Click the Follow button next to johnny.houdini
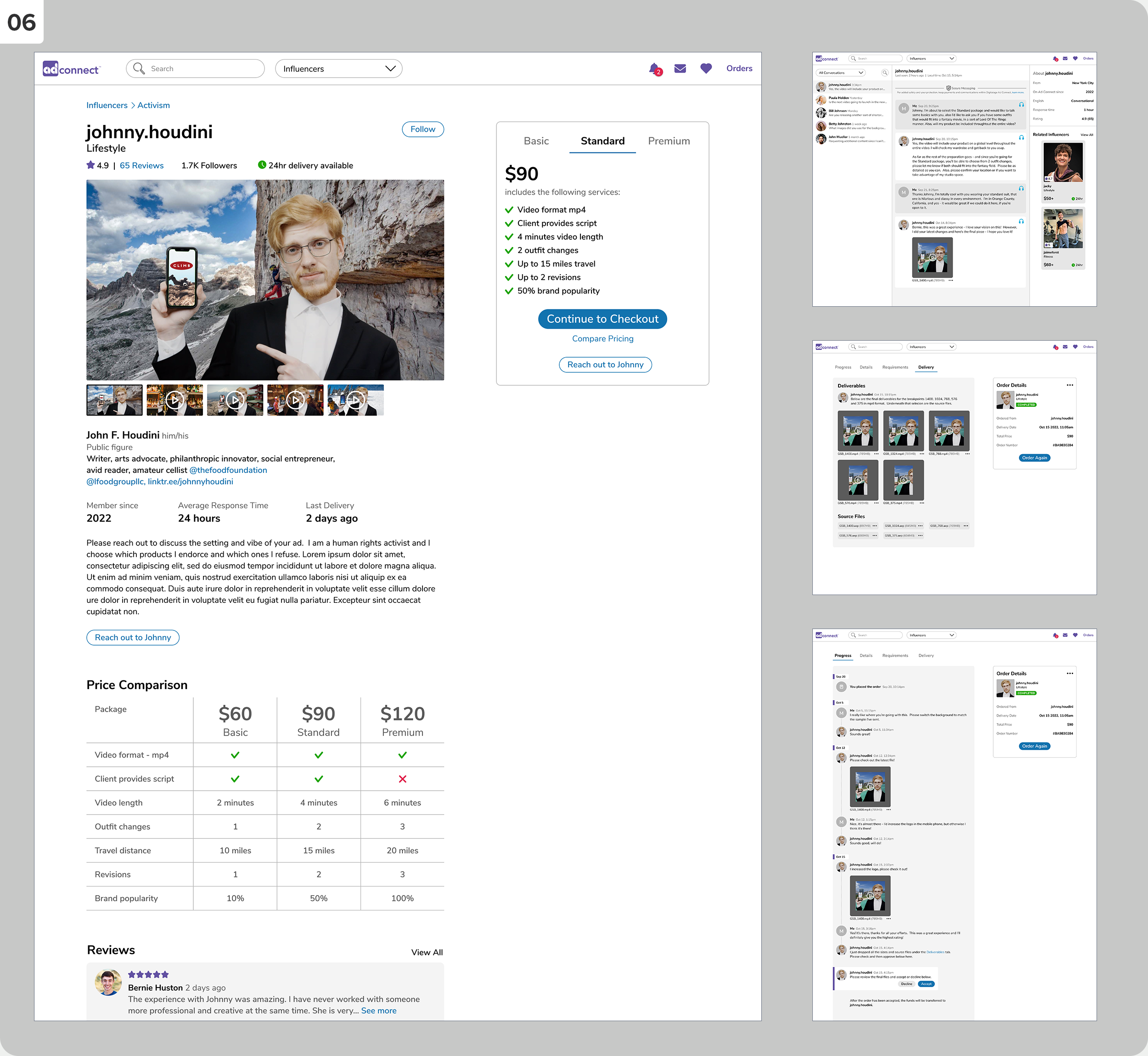The width and height of the screenshot is (1148, 1056). 423,129
